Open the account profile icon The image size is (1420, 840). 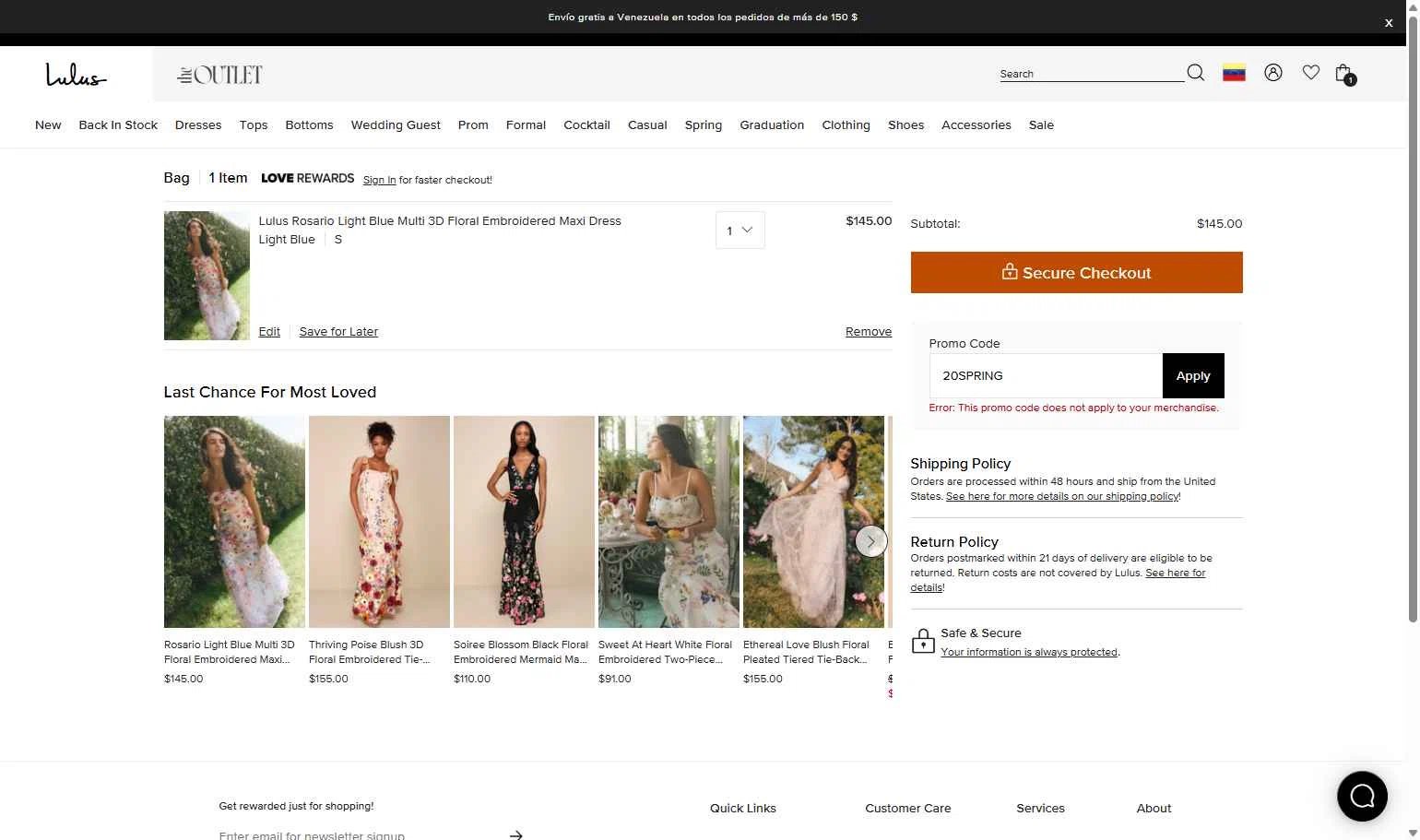tap(1273, 73)
